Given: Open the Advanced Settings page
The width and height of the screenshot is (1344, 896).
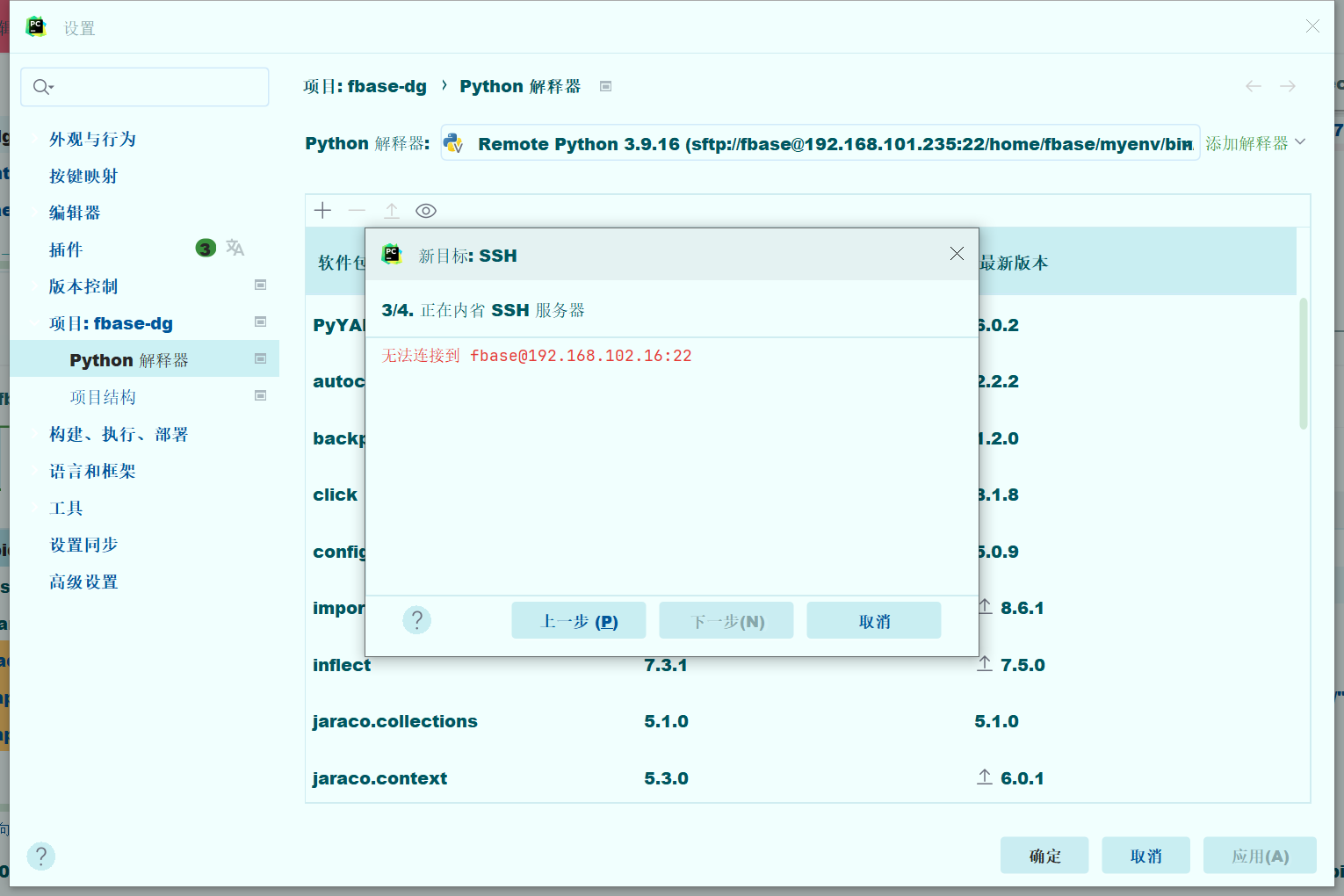Looking at the screenshot, I should coord(83,582).
